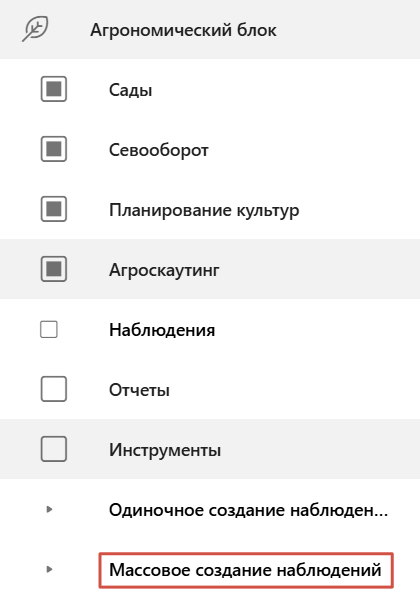Open the highlighted Массовое создание наблюдений item
Viewport: 420px width, 598px height.
coord(246,570)
